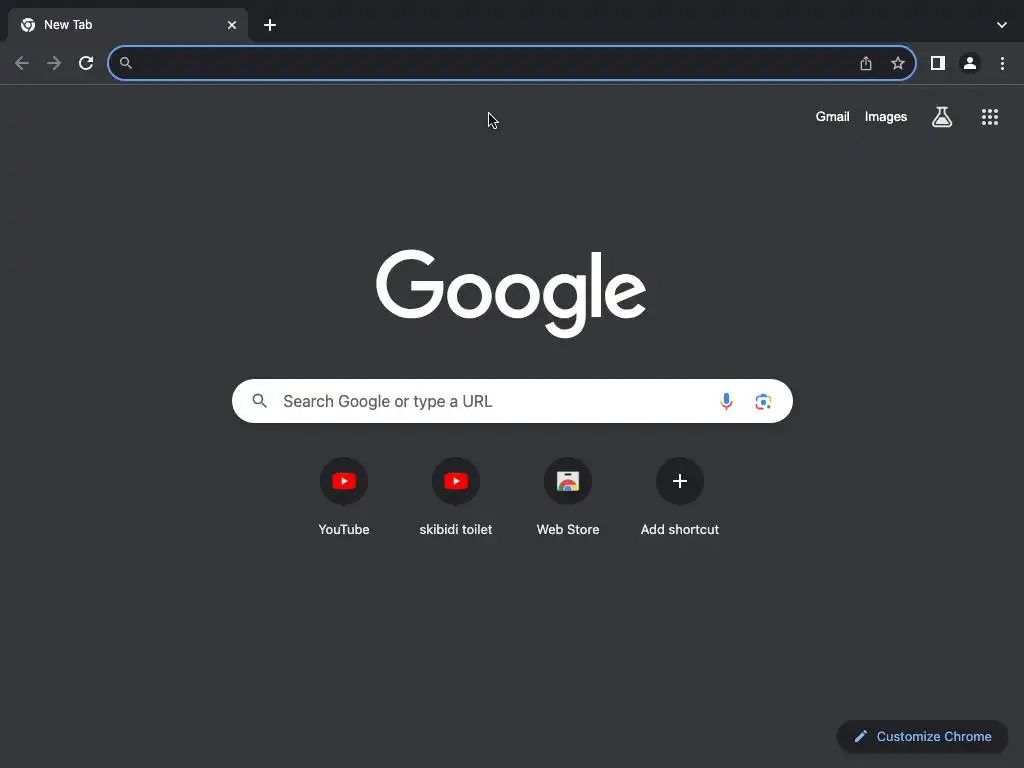Go back with the back arrow

point(22,63)
